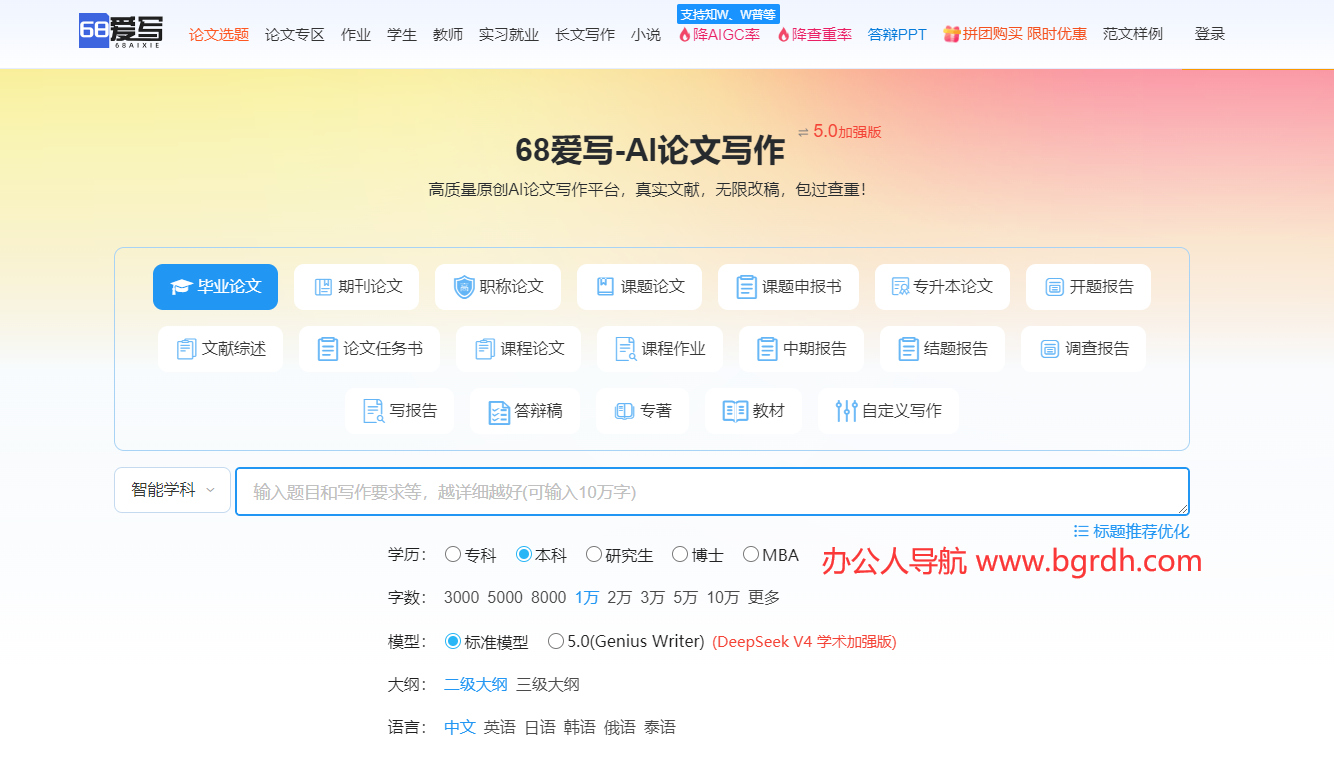Viewport: 1334px width, 758px height.
Task: Click the swap icon beside 5.0加强版
Action: [x=803, y=132]
